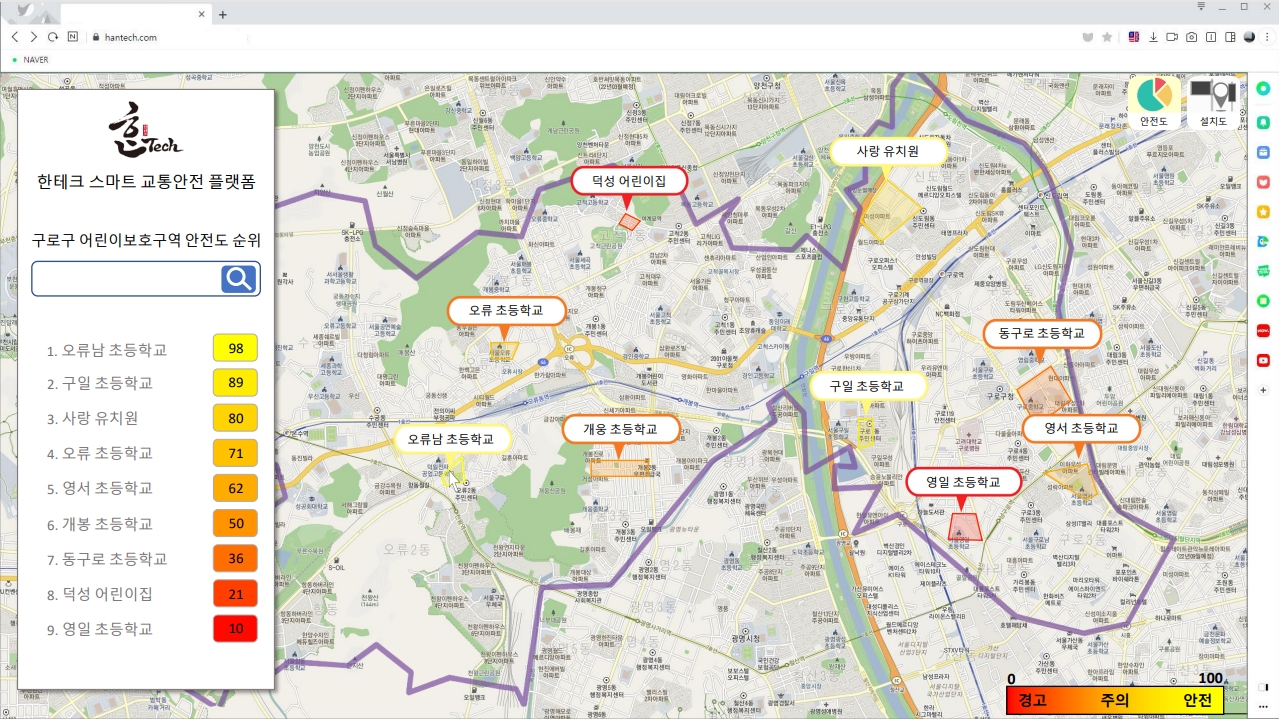Viewport: 1279px width, 719px height.
Task: Click the yellow star icon in the right sidebar
Action: pyautogui.click(x=1263, y=212)
